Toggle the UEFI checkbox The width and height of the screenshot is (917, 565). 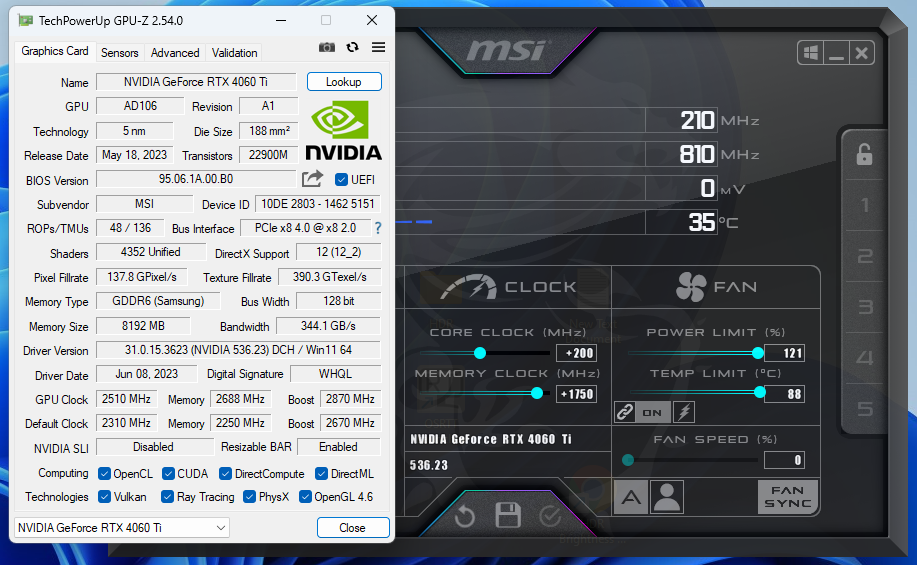click(342, 180)
